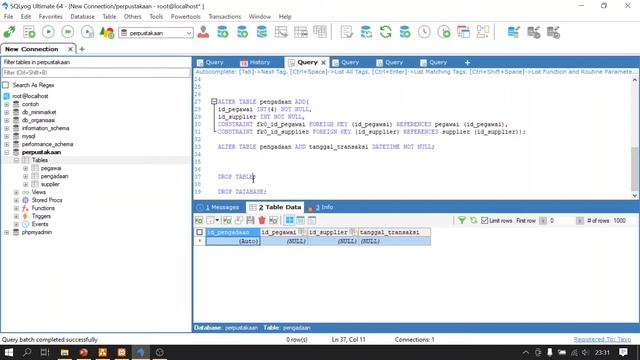Click the (Auto) cell under id_pengadaan
Screen dimensions: 640x360
[233, 241]
